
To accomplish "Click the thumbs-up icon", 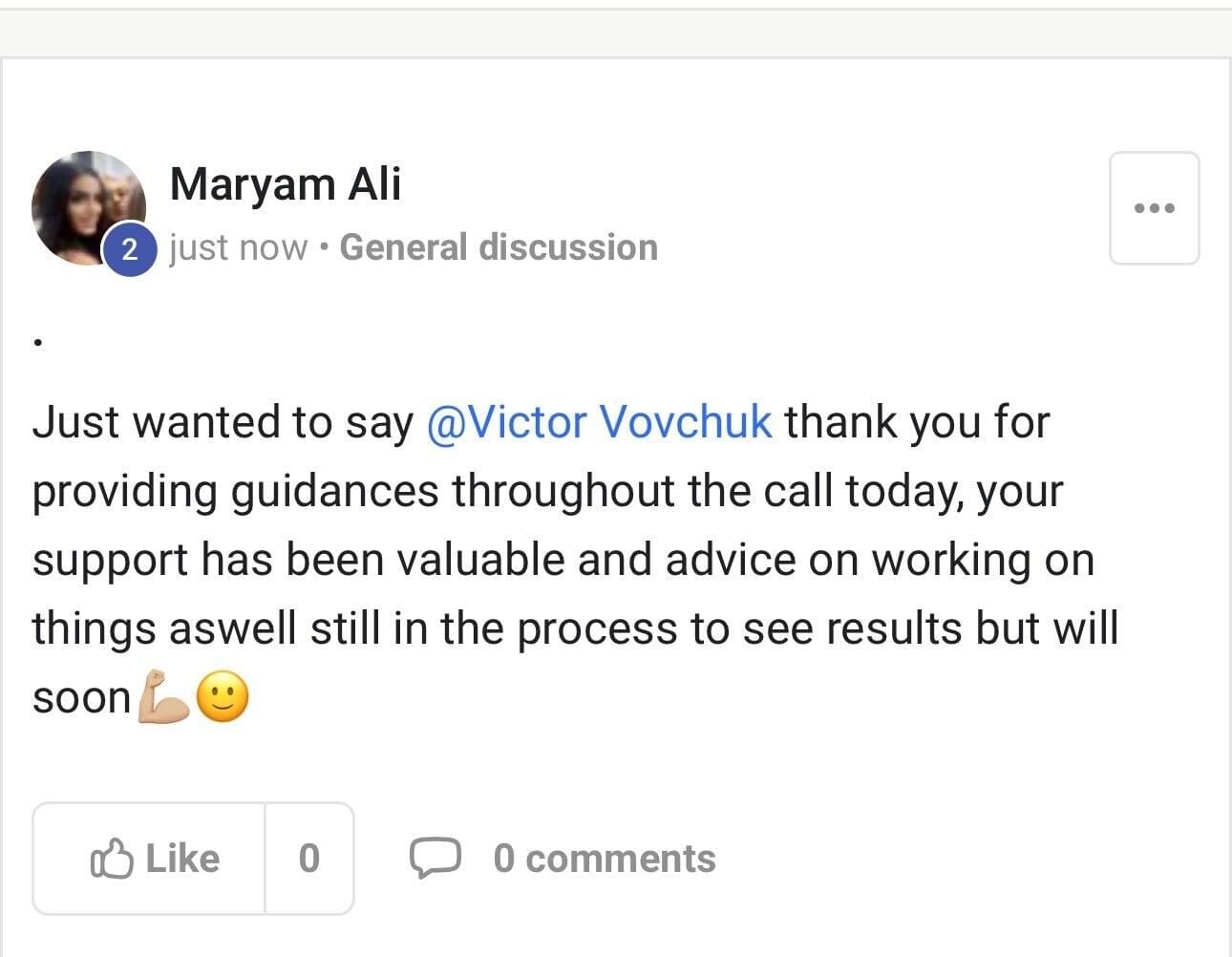I will click(111, 859).
